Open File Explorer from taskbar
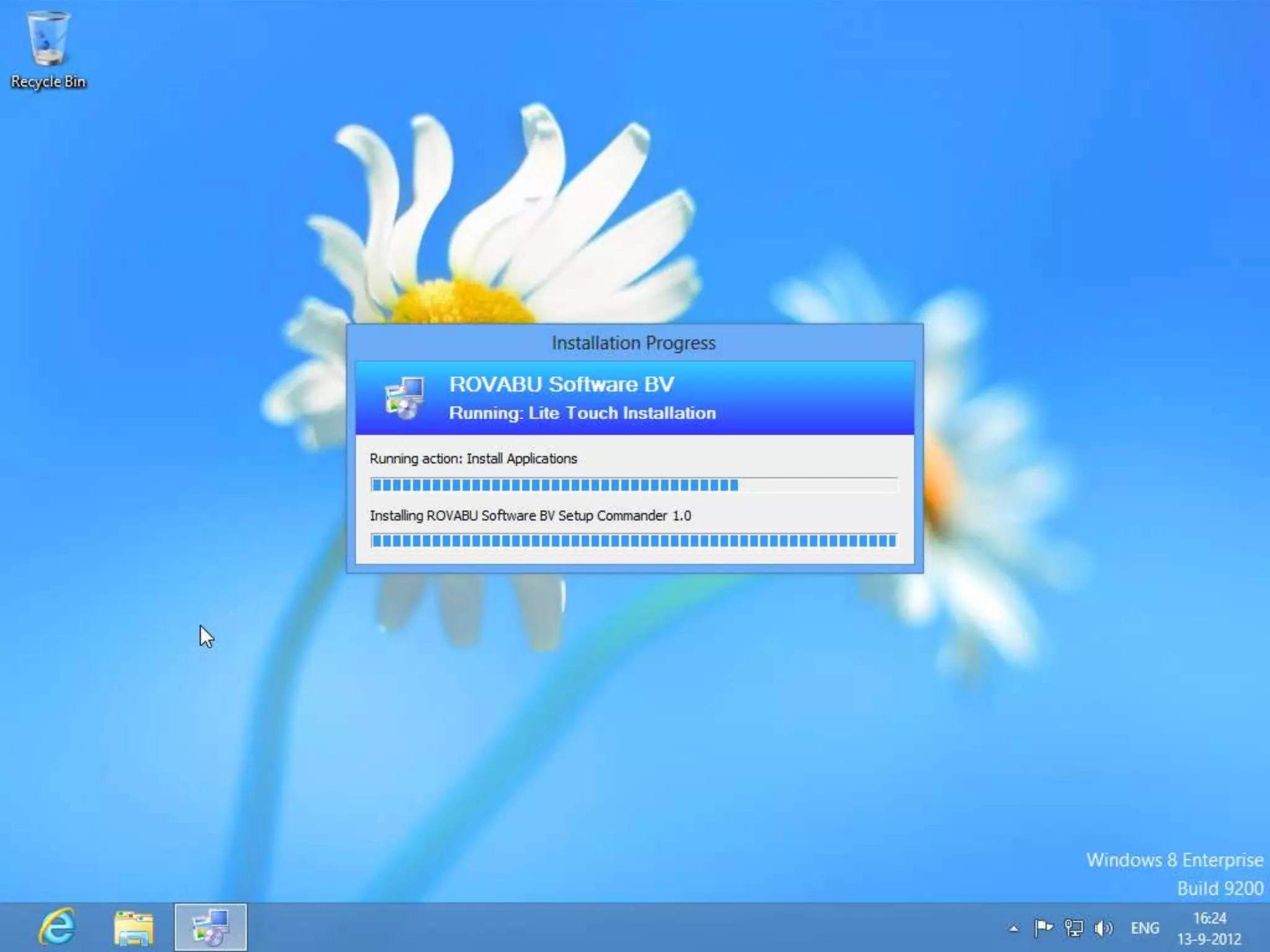 (133, 927)
